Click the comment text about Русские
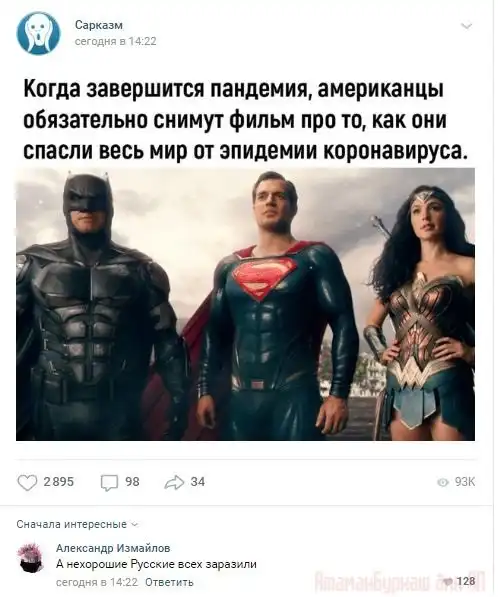Image resolution: width=498 pixels, height=597 pixels. (156, 564)
